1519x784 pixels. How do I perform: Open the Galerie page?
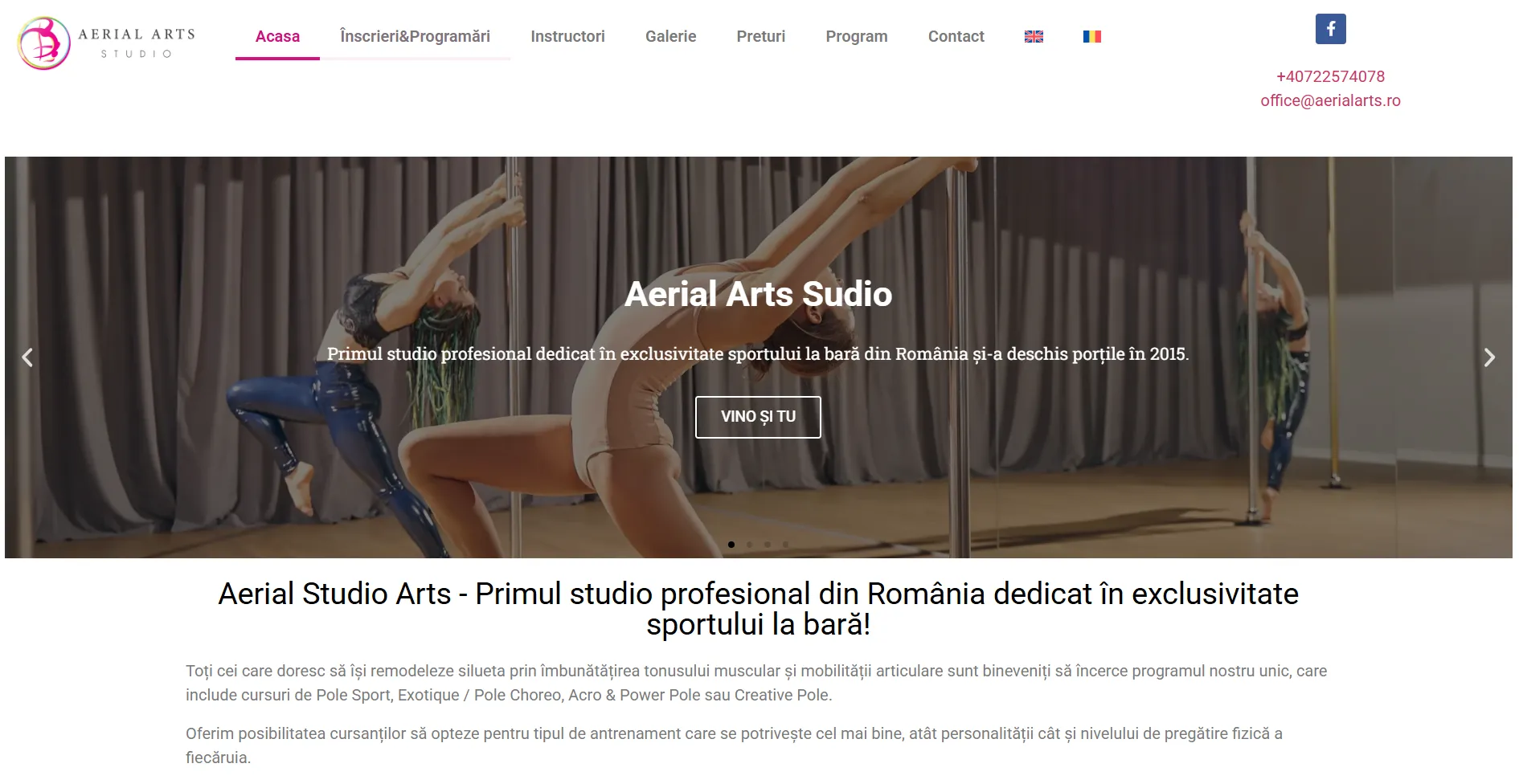click(670, 36)
